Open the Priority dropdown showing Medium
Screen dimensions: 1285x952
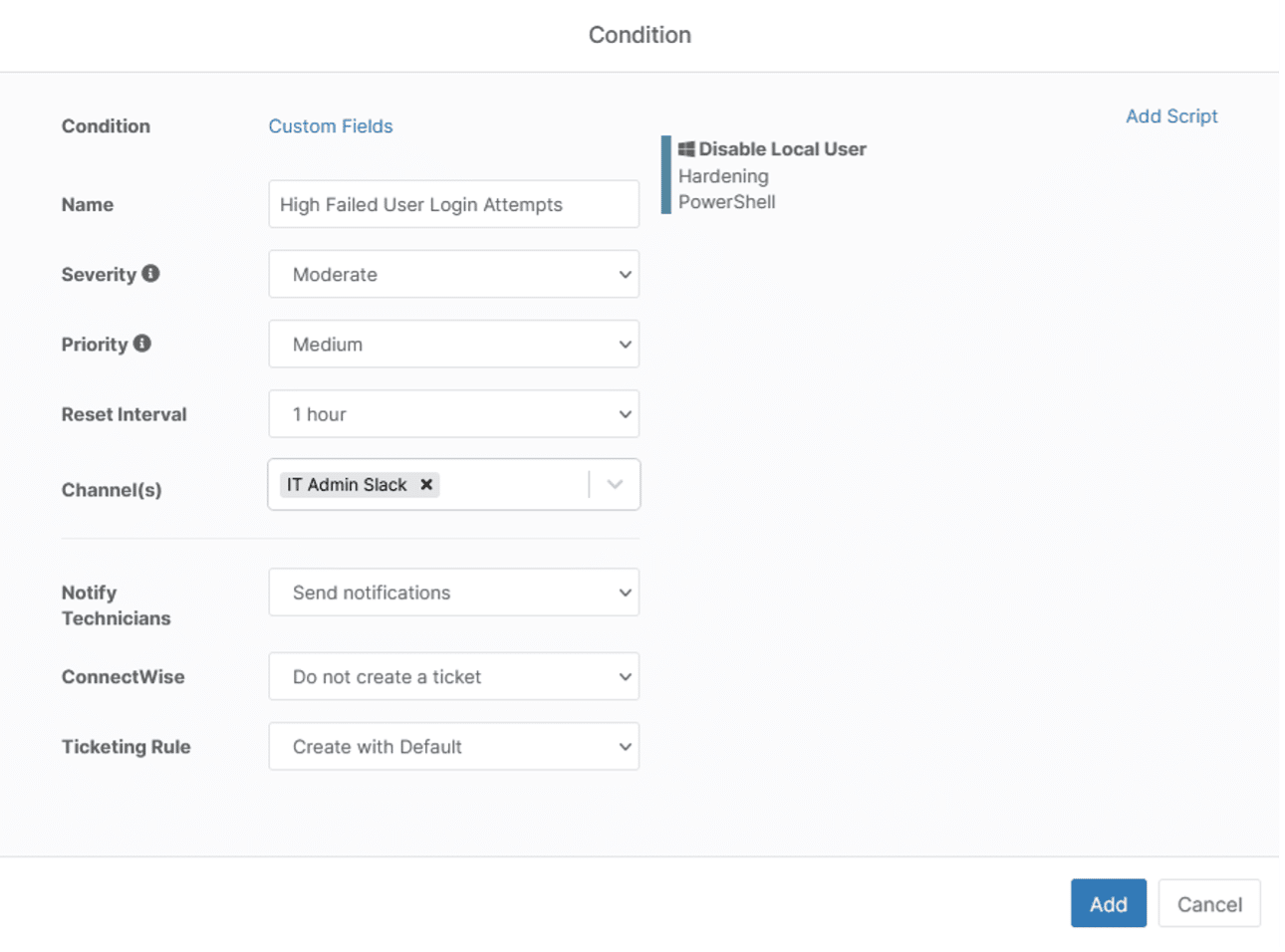click(x=453, y=344)
